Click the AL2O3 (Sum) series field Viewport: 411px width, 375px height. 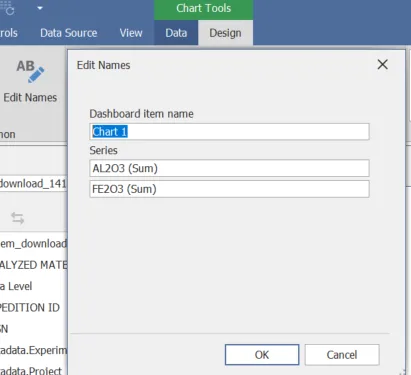229,168
